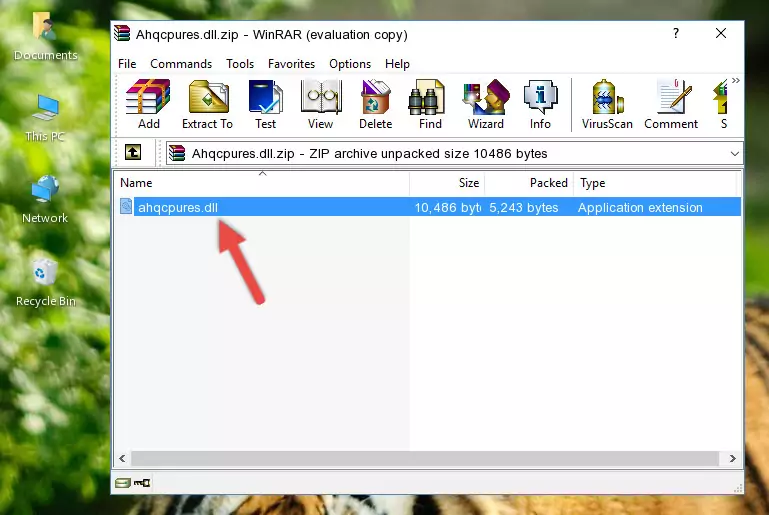The height and width of the screenshot is (515, 769).
Task: Expand hidden toolbar items chevron
Action: point(736,80)
